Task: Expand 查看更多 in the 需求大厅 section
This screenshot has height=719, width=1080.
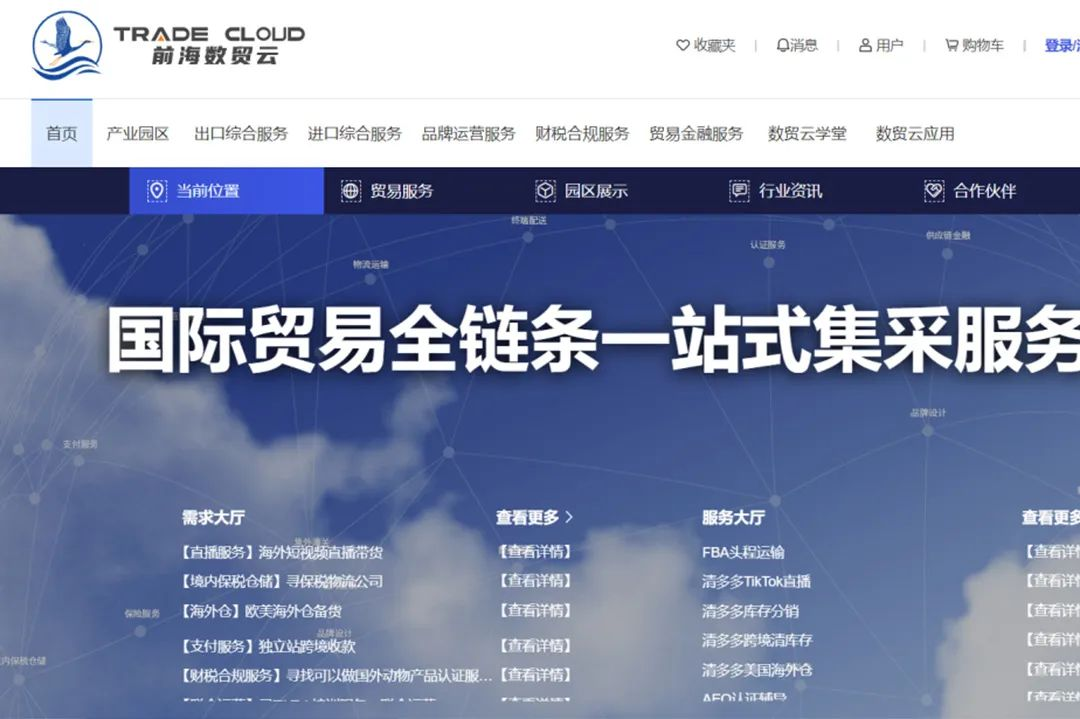Action: (534, 518)
